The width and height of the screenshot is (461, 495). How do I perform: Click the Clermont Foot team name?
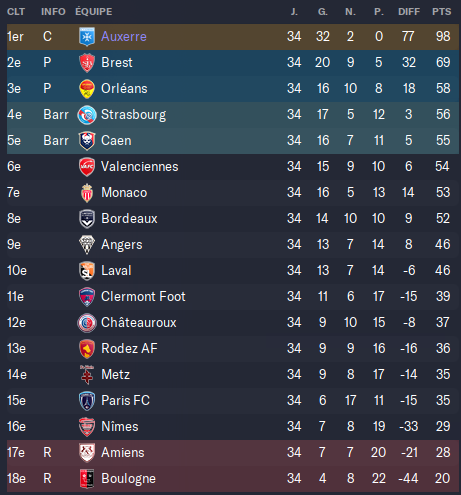tap(143, 297)
